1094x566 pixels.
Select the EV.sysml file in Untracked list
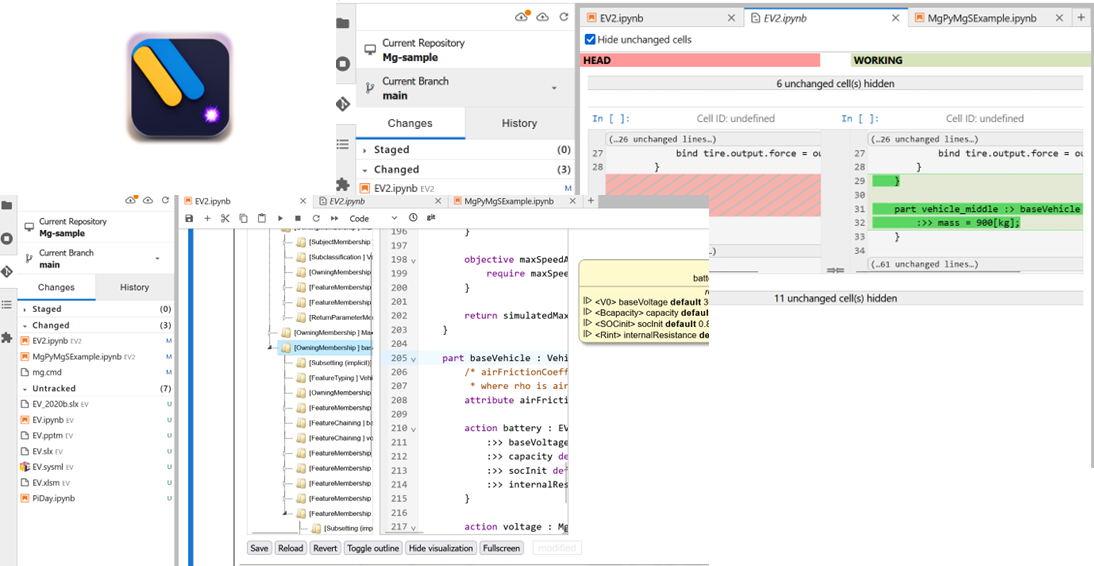click(x=49, y=466)
